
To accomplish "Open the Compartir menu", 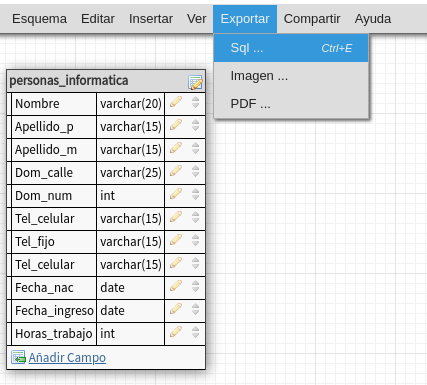I will pos(312,19).
